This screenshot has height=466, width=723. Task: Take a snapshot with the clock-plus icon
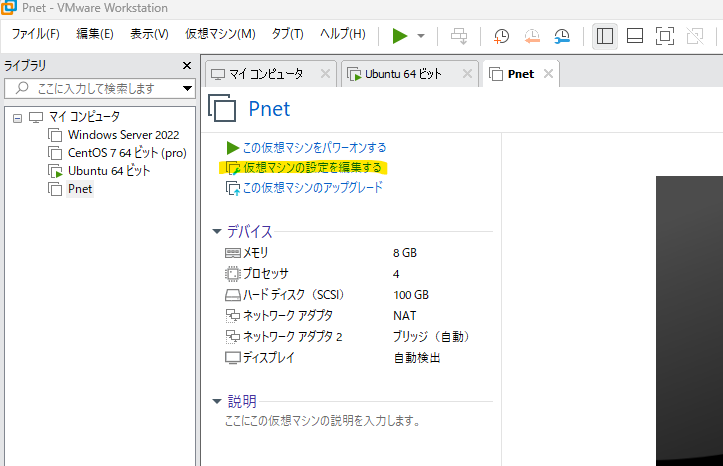coord(501,35)
